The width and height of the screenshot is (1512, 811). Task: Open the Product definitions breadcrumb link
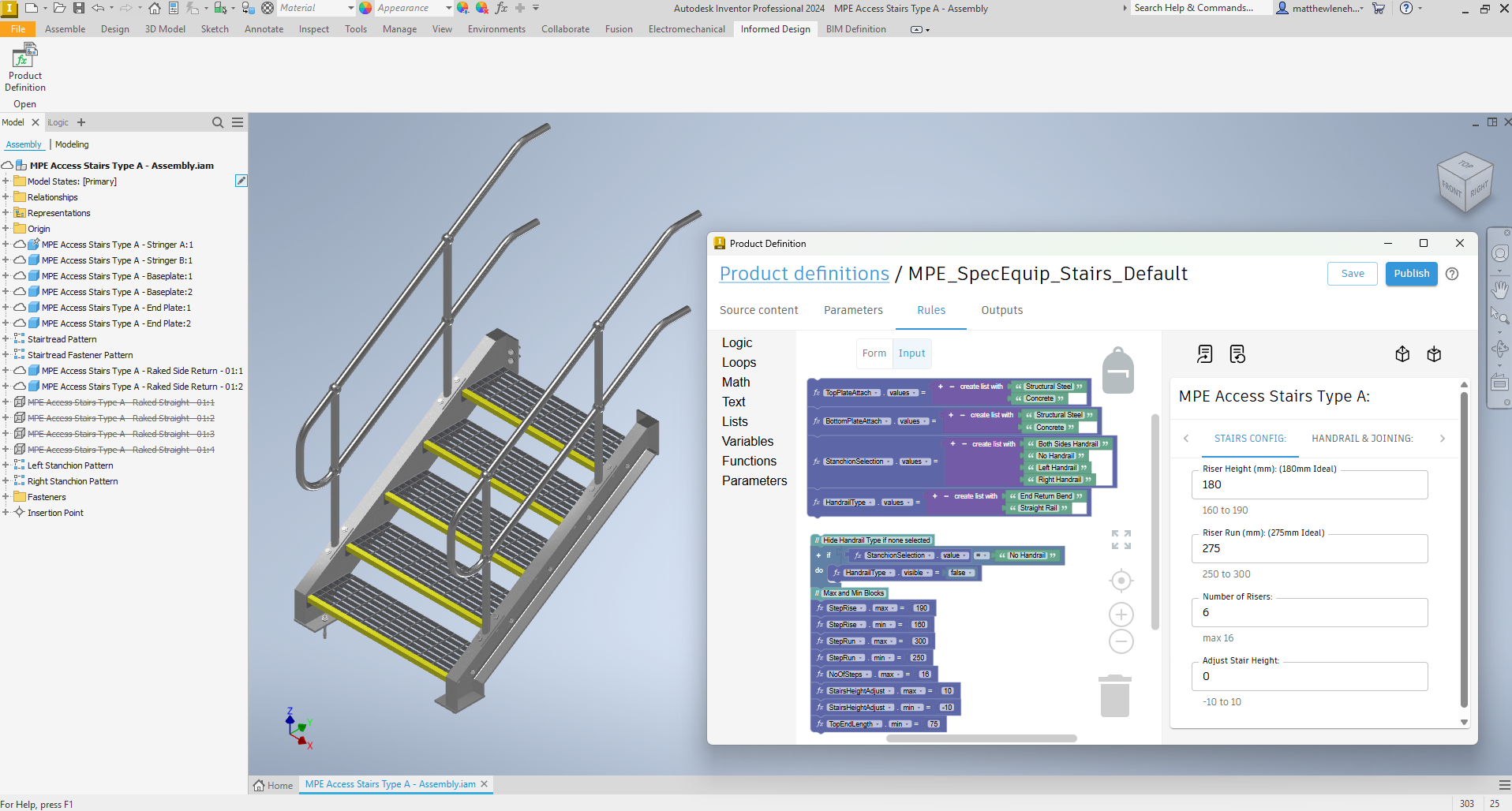pos(804,274)
